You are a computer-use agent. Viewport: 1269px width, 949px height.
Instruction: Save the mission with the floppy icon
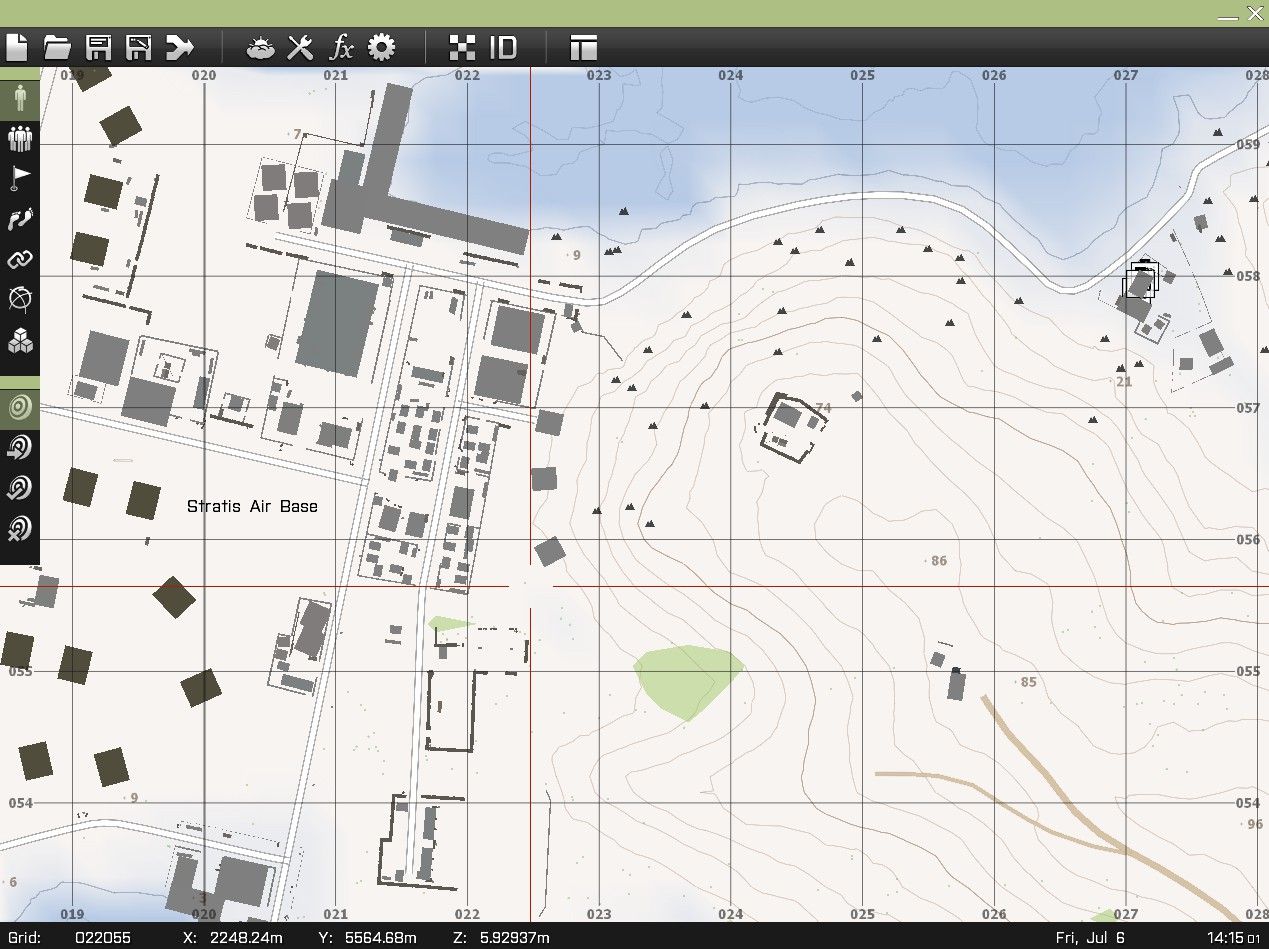[x=99, y=47]
